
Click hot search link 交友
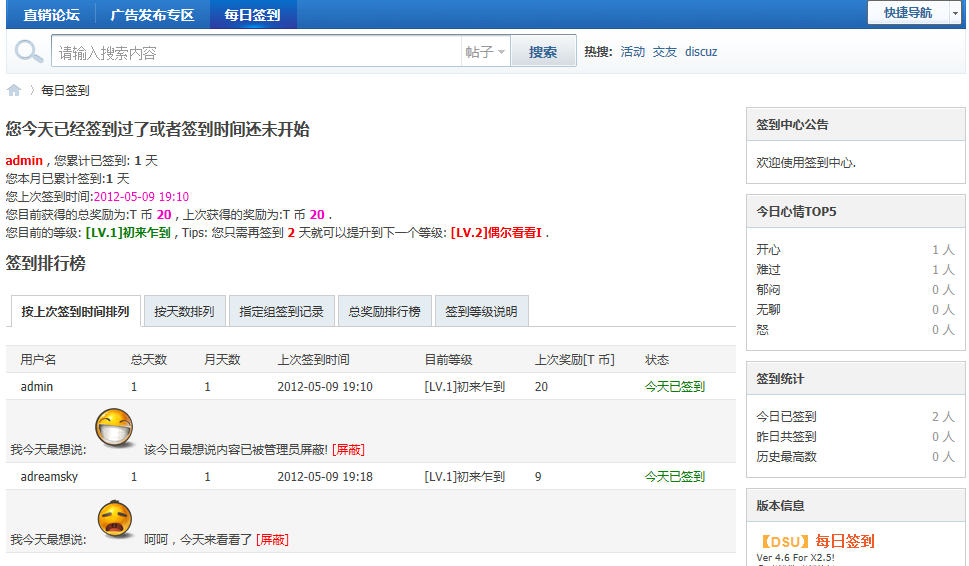(x=664, y=52)
